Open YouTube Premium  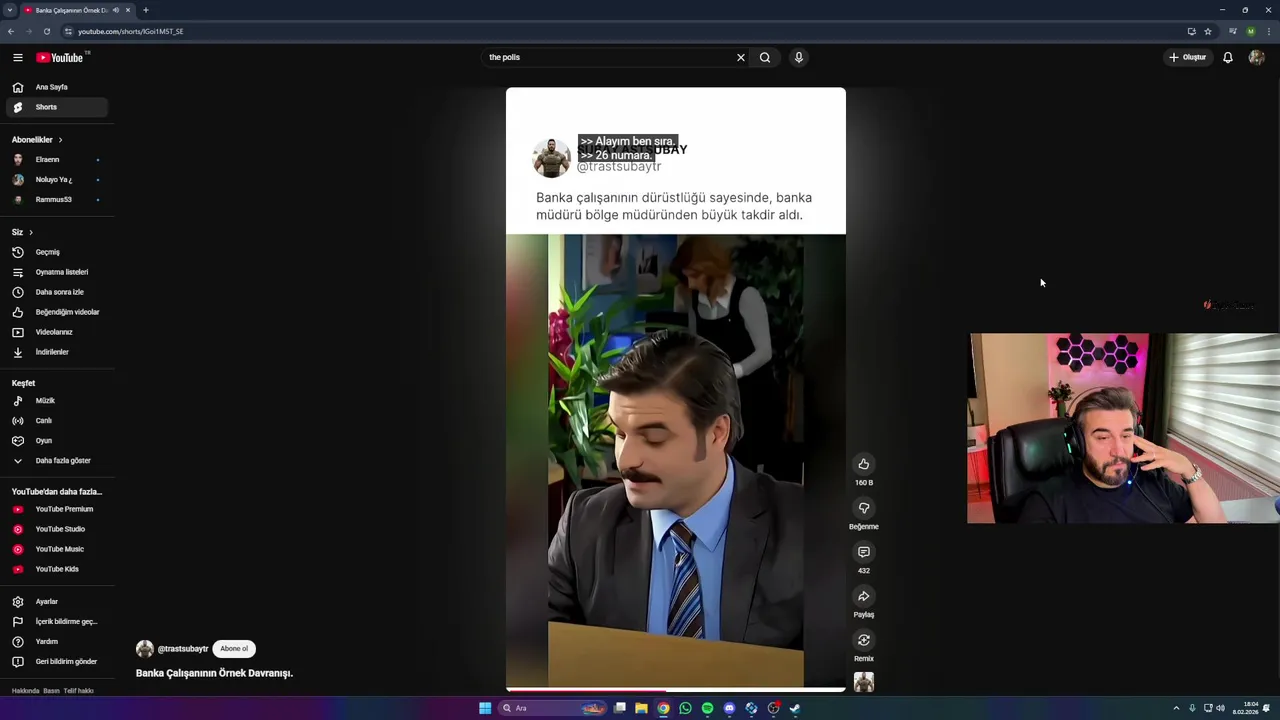pyautogui.click(x=56, y=509)
